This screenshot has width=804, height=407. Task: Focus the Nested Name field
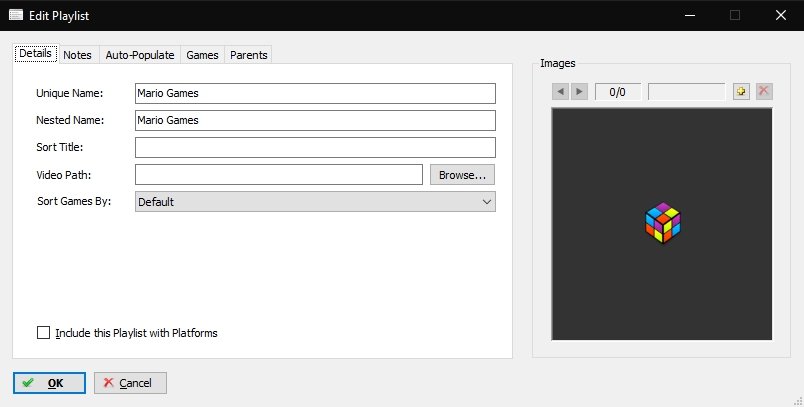click(x=315, y=120)
